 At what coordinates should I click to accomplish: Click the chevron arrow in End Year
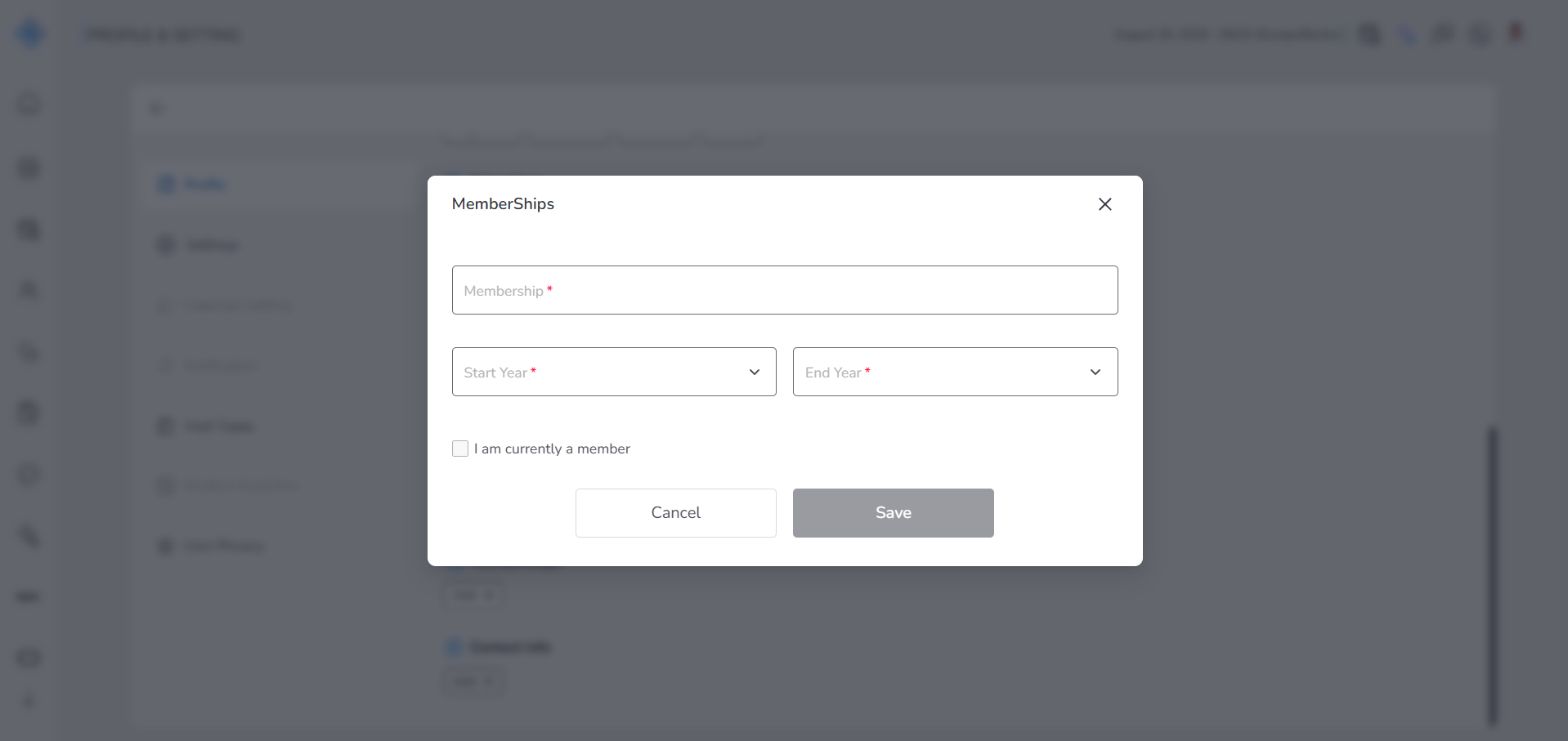point(1095,372)
